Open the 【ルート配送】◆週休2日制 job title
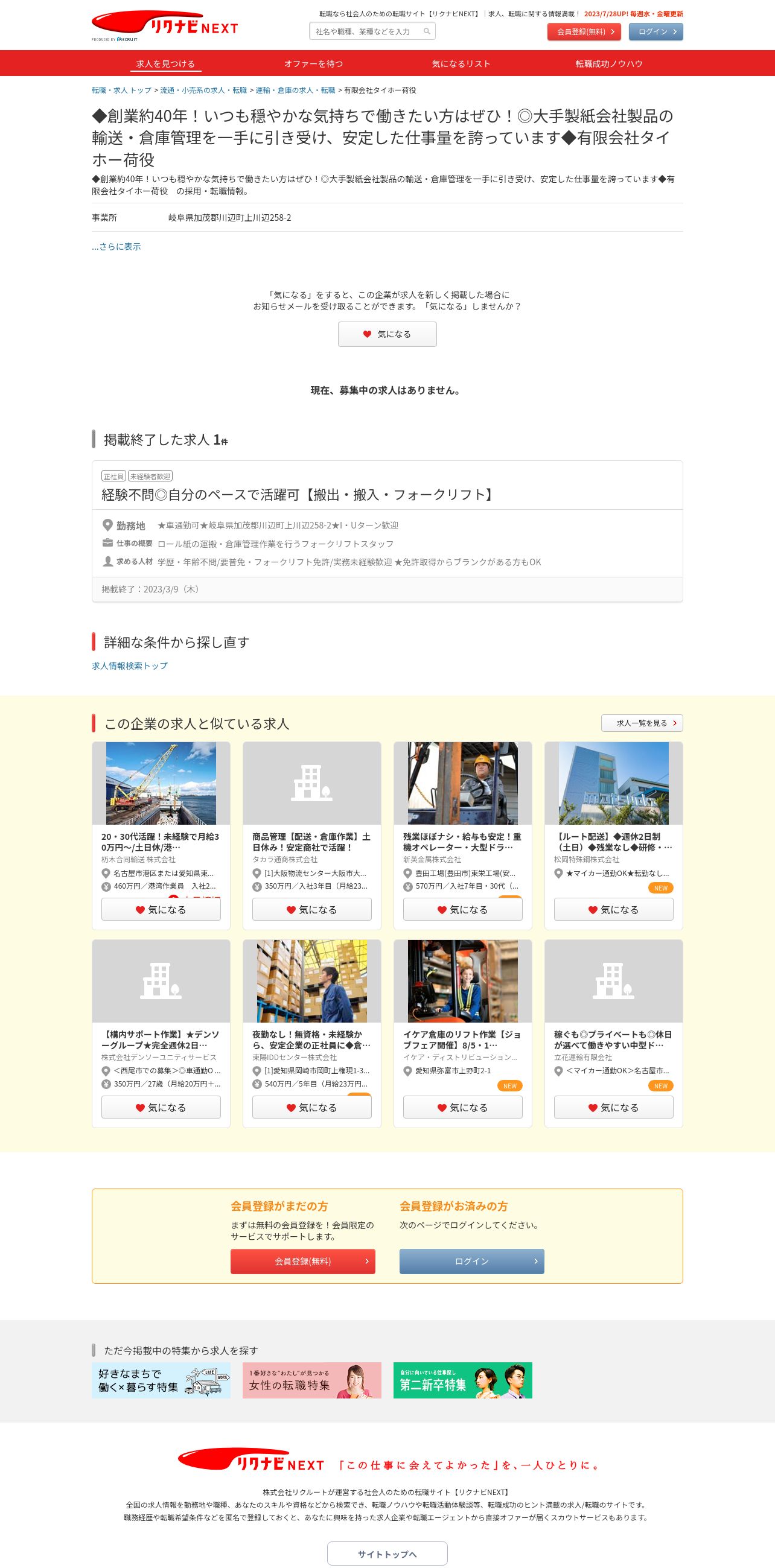Screen dimensions: 775x1568 [613, 842]
